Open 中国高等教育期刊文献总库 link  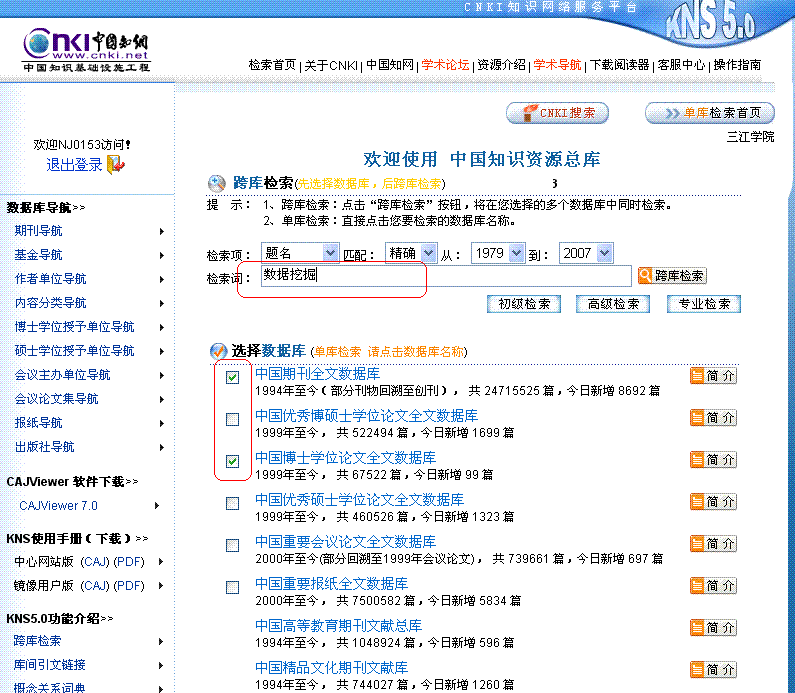[338, 626]
